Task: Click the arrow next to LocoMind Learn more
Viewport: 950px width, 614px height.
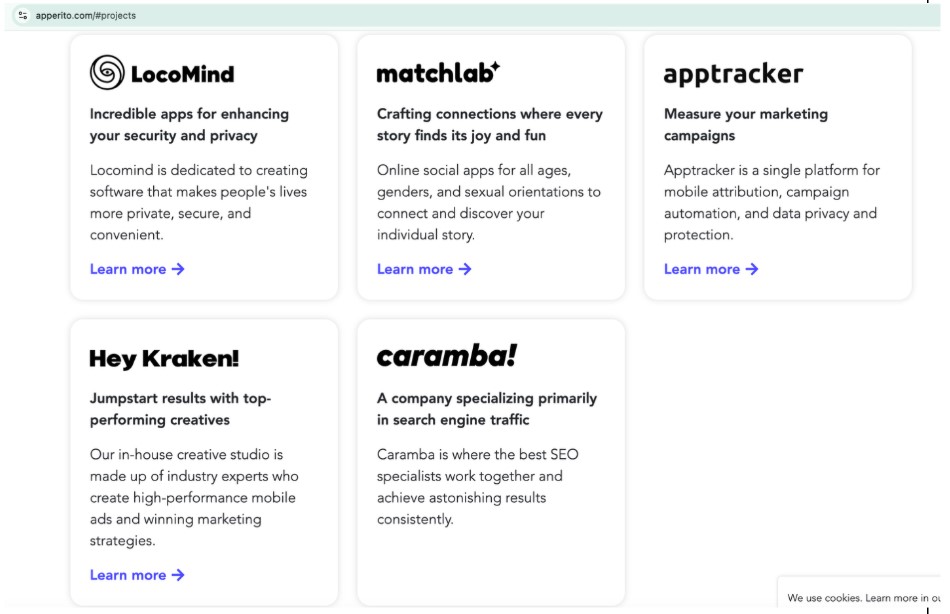Action: [178, 269]
